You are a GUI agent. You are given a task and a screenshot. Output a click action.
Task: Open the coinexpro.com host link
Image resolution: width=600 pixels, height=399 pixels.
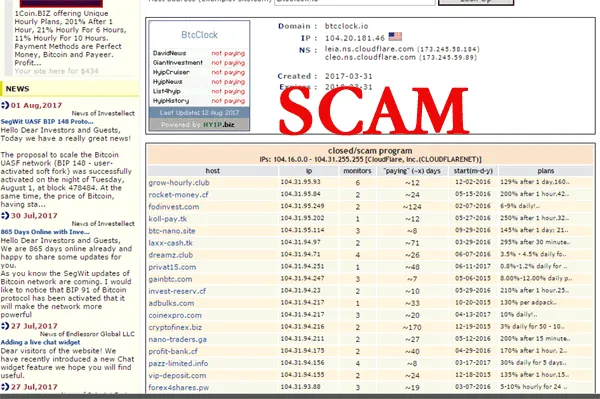coord(175,316)
